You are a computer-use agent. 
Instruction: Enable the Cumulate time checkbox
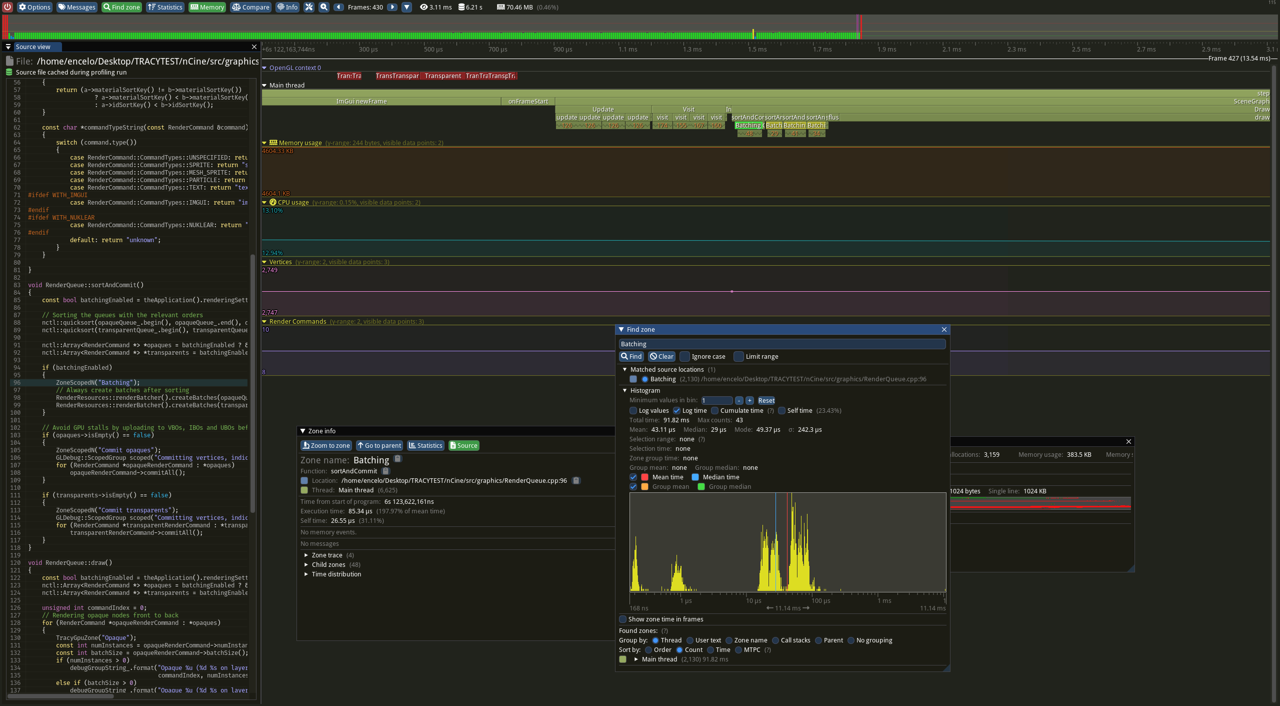click(715, 410)
